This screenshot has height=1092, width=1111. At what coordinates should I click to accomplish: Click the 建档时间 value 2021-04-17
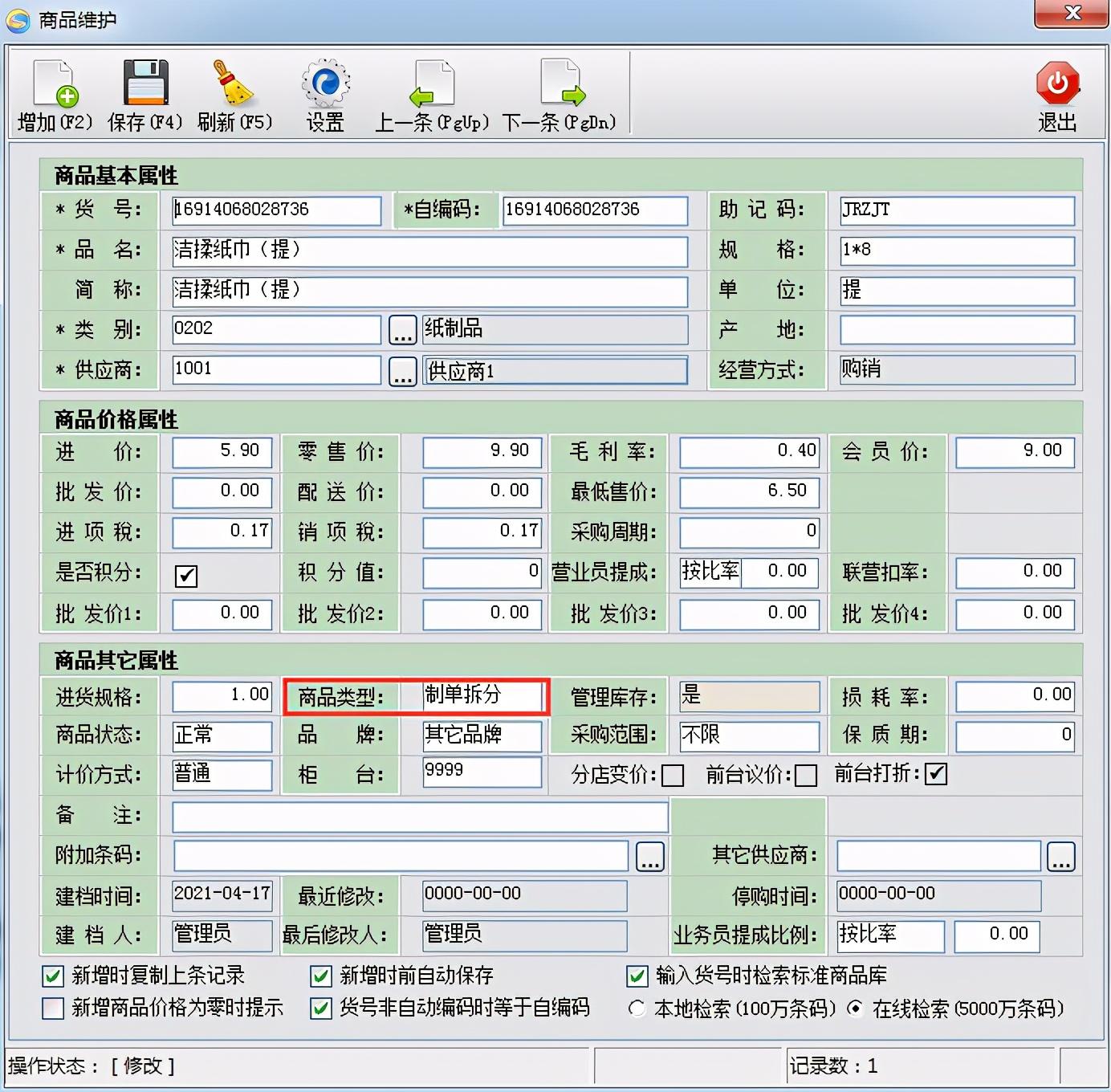[222, 894]
